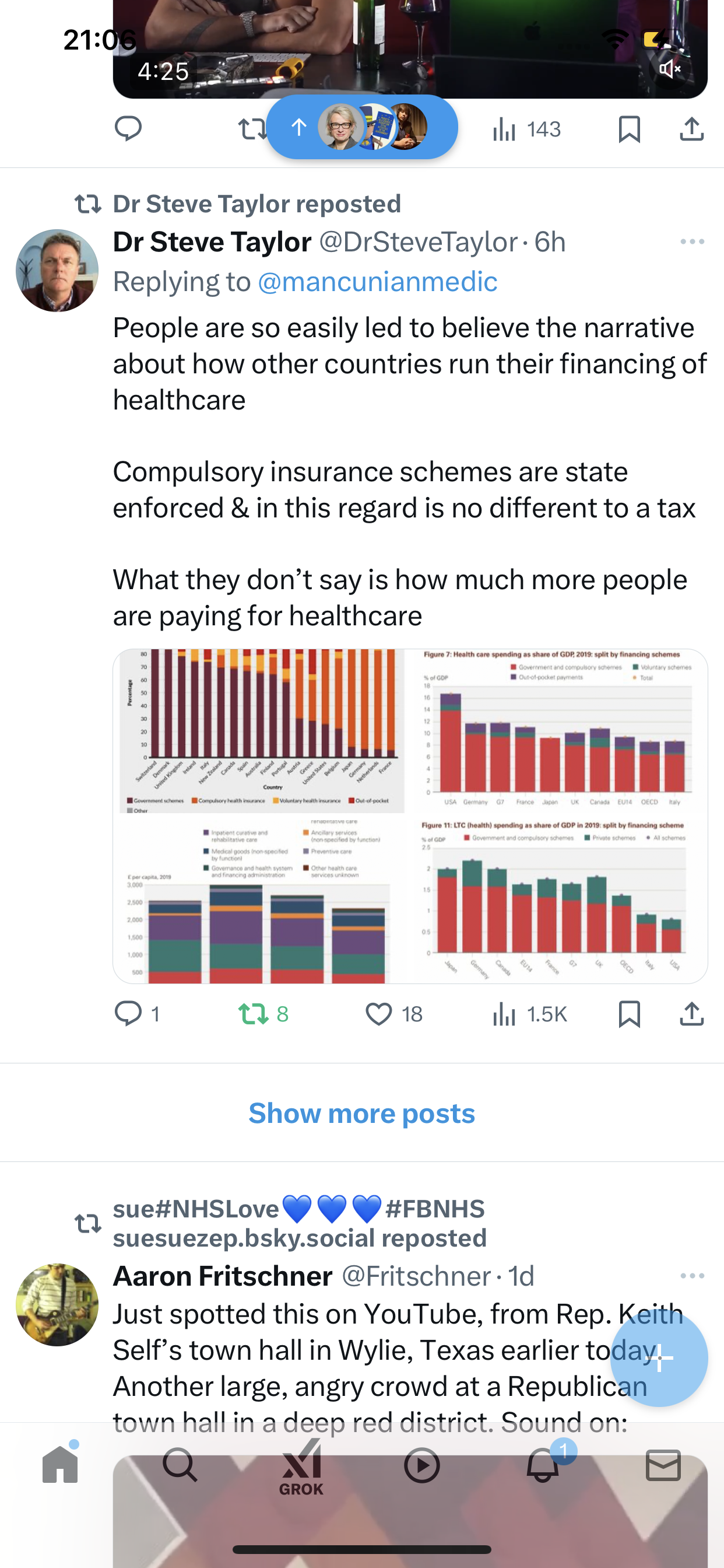The height and width of the screenshot is (1568, 724).
Task: Open the Grok tab
Action: (301, 1467)
